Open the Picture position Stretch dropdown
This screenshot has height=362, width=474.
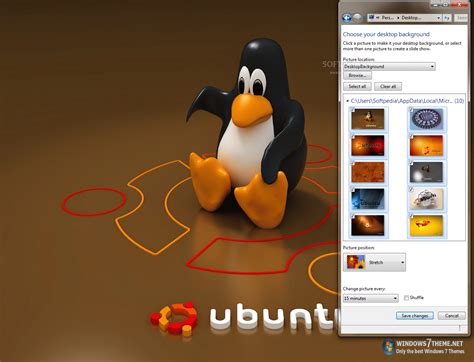coord(375,262)
